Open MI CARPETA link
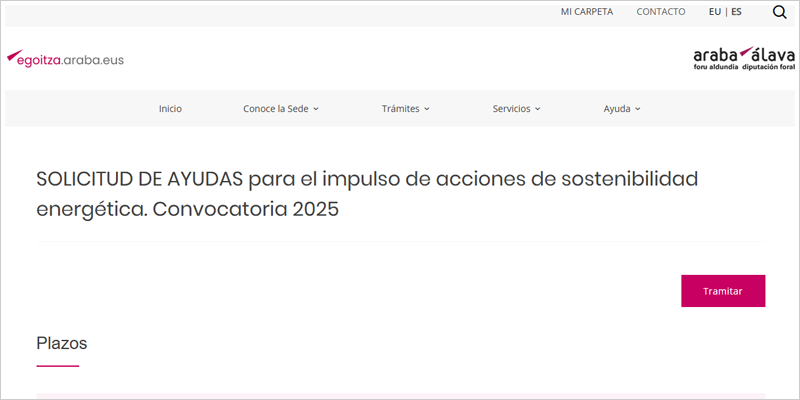800x400 pixels. [x=587, y=12]
